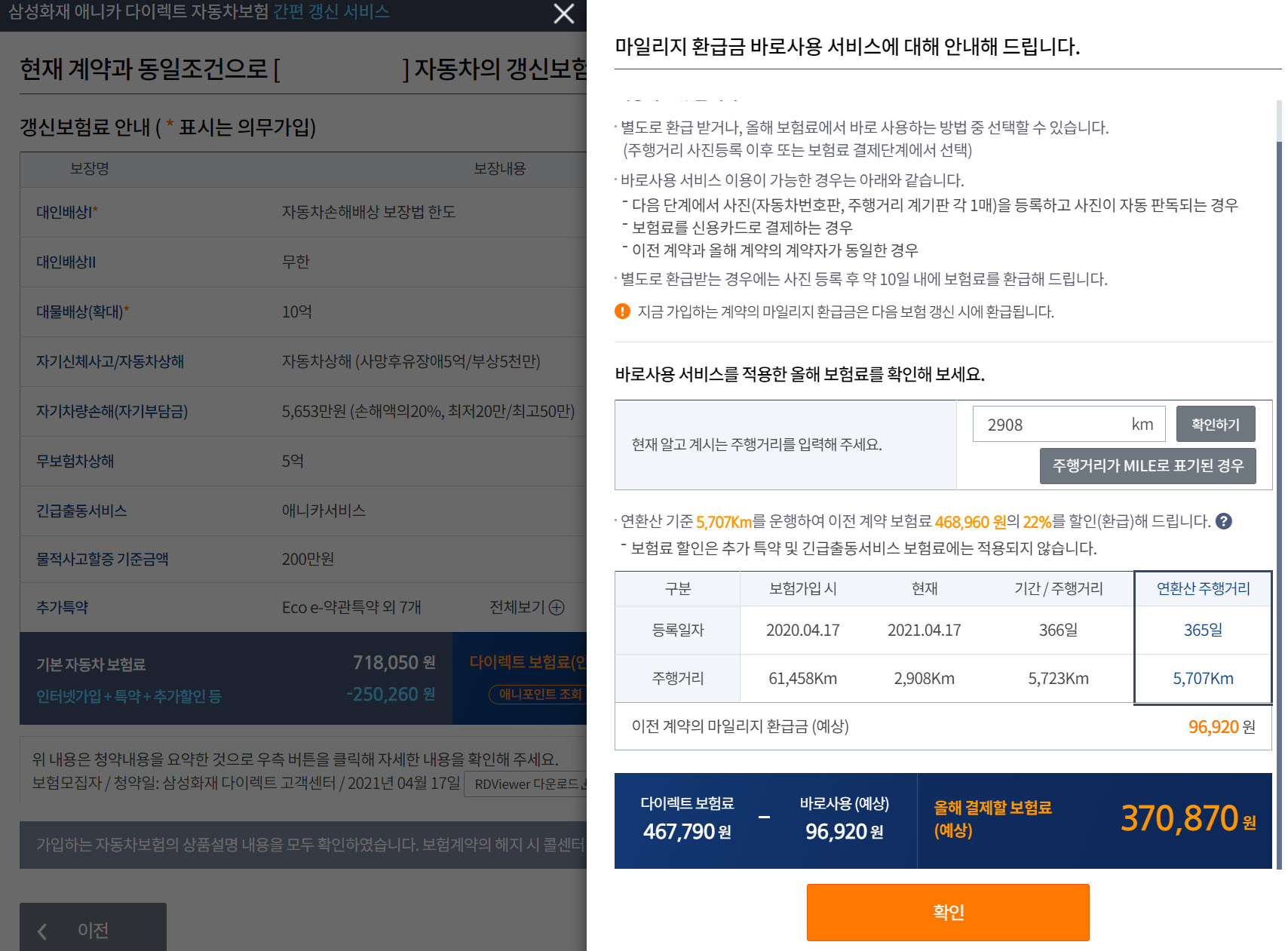Screen dimensions: 1288x951
Task: Click the 대인배상I coverage row label
Action: [67, 212]
